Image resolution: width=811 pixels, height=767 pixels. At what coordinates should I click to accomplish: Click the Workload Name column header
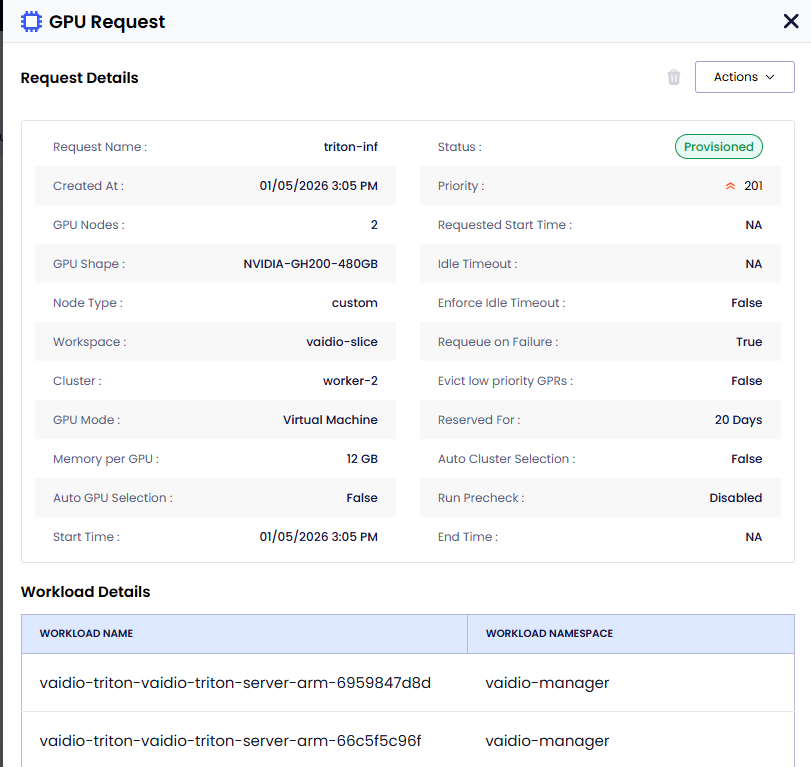pos(86,633)
